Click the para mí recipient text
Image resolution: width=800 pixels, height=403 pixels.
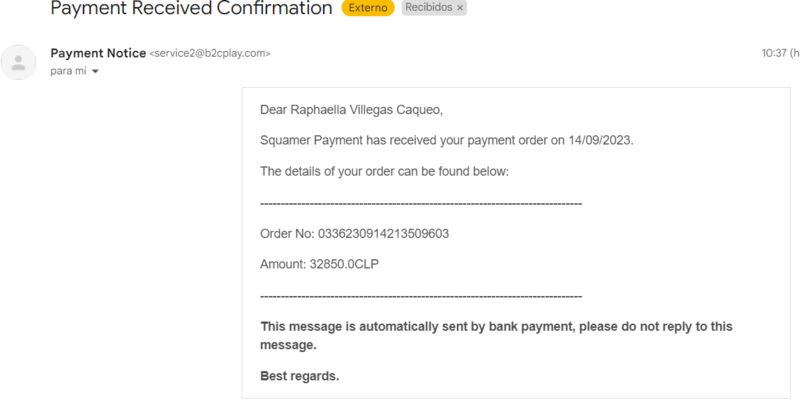[68, 71]
